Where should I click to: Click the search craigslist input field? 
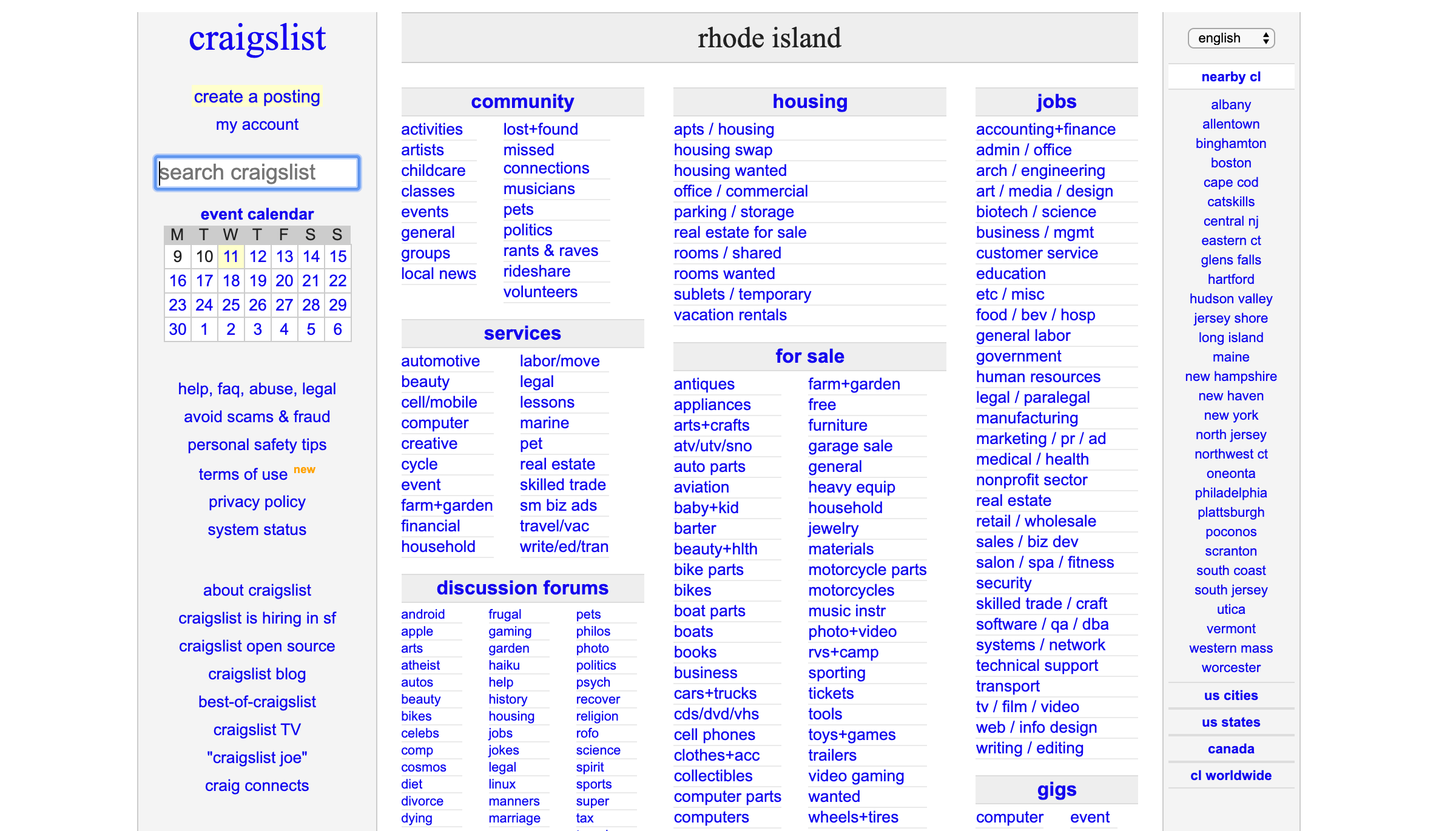[x=258, y=172]
